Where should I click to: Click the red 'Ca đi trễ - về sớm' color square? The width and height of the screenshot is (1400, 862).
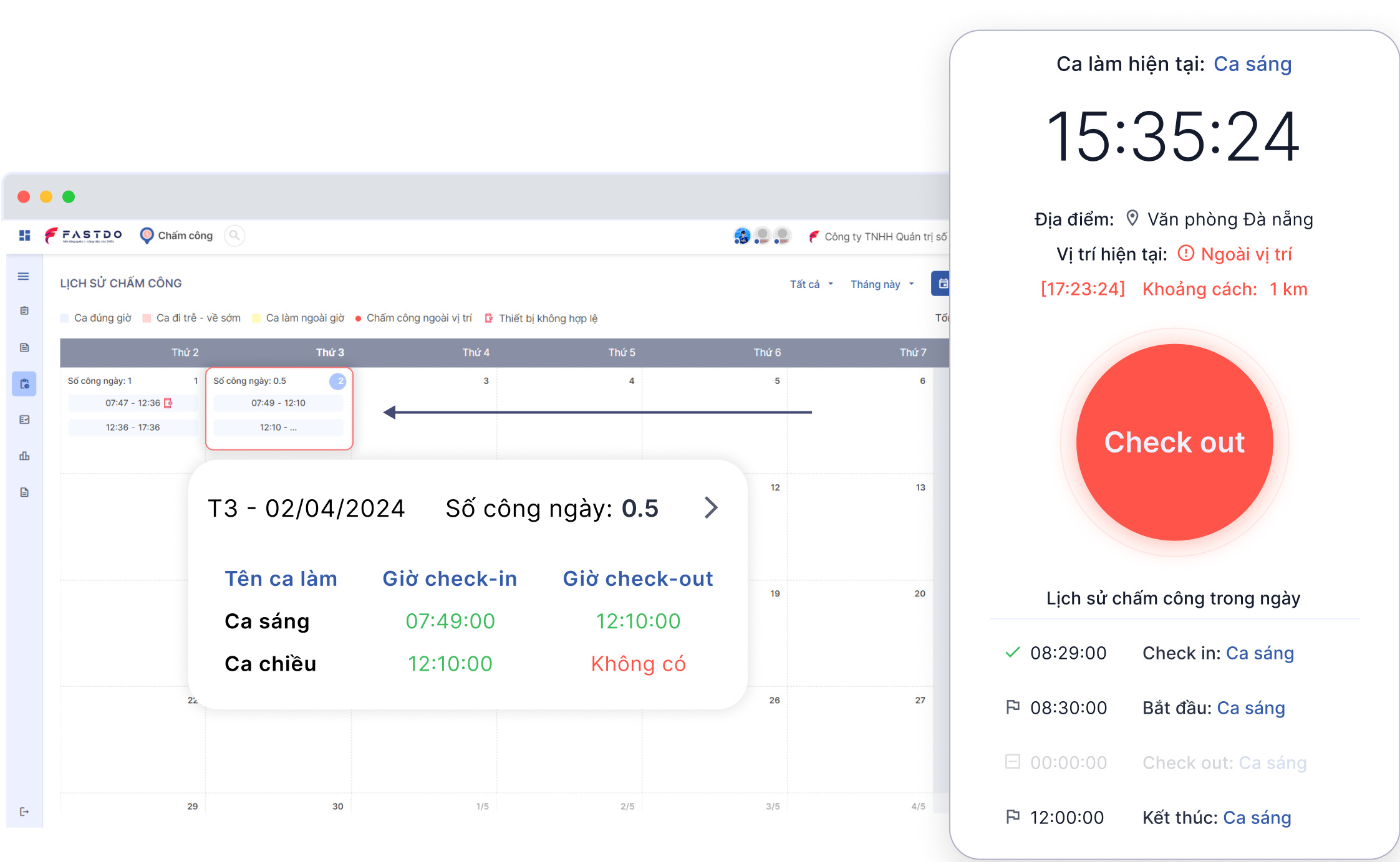pyautogui.click(x=146, y=317)
